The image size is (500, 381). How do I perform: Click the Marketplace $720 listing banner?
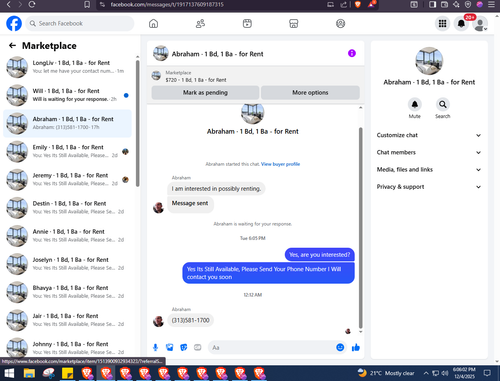[x=256, y=76]
